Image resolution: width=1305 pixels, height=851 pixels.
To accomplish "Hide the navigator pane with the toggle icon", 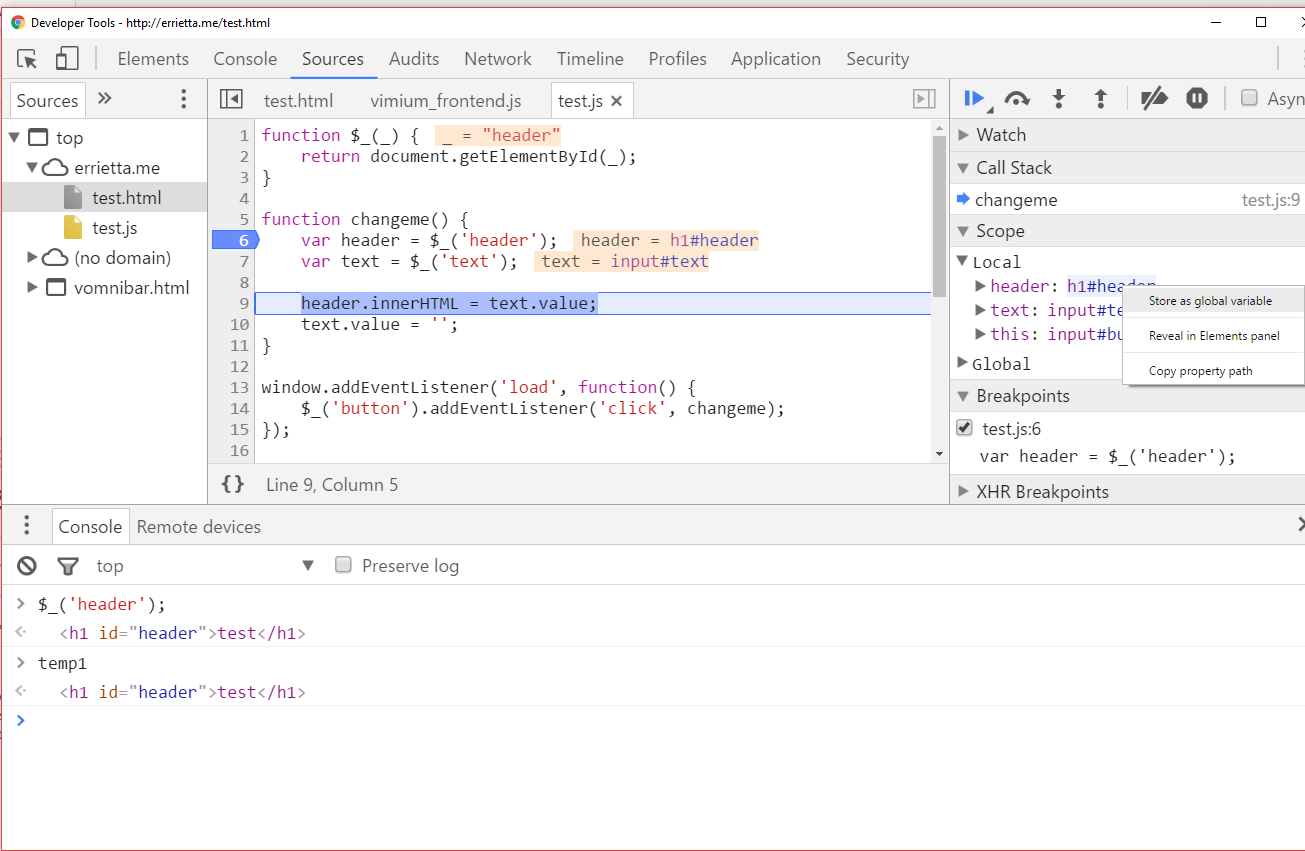I will coord(231,99).
